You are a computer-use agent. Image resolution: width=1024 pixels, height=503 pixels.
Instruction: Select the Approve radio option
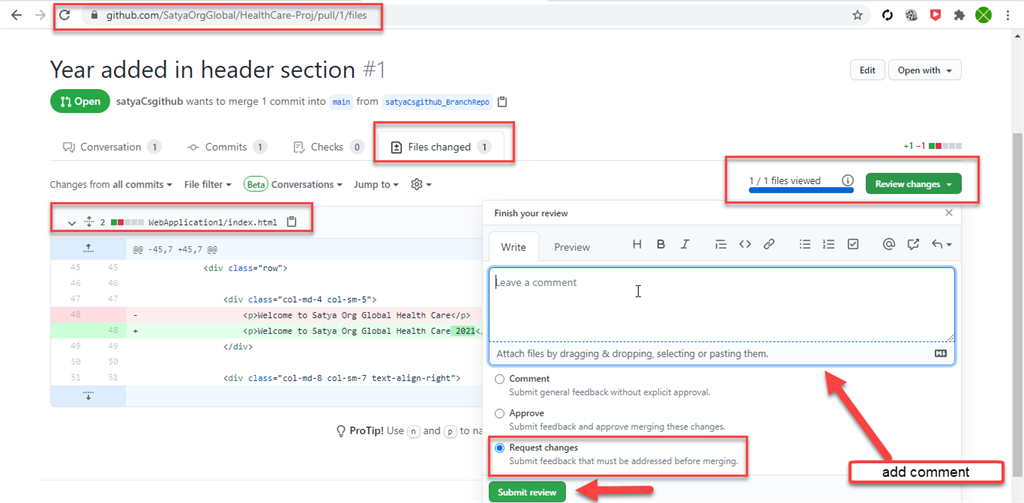tap(500, 414)
